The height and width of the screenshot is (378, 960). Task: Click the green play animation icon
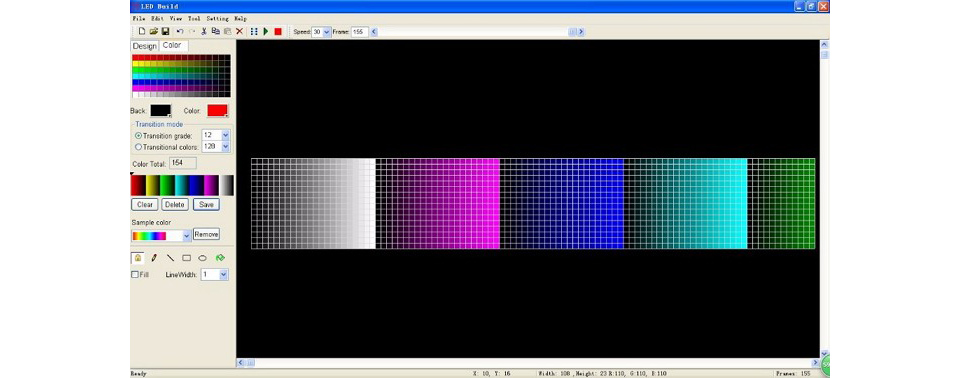coord(266,31)
